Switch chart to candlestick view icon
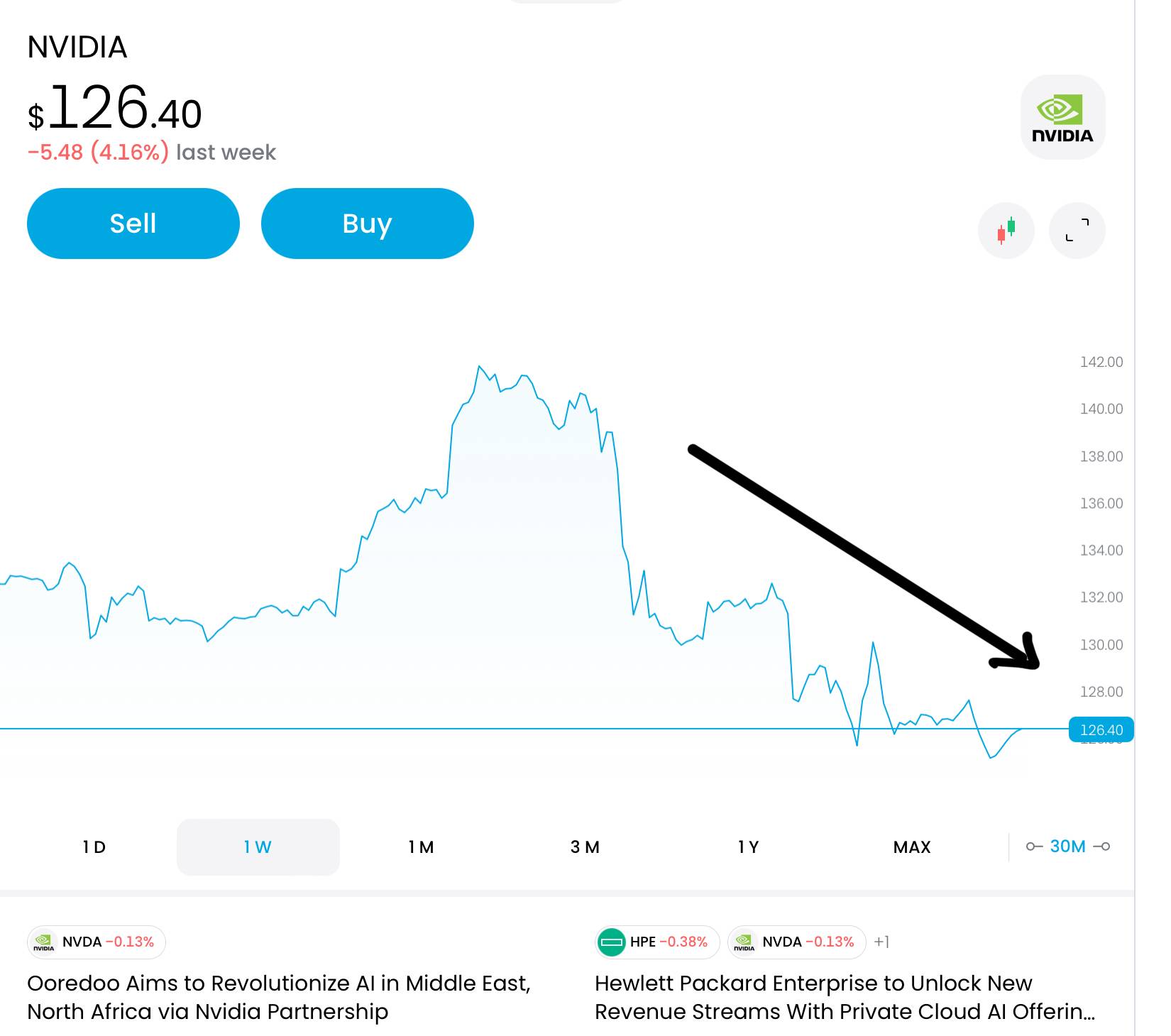 click(x=1006, y=231)
